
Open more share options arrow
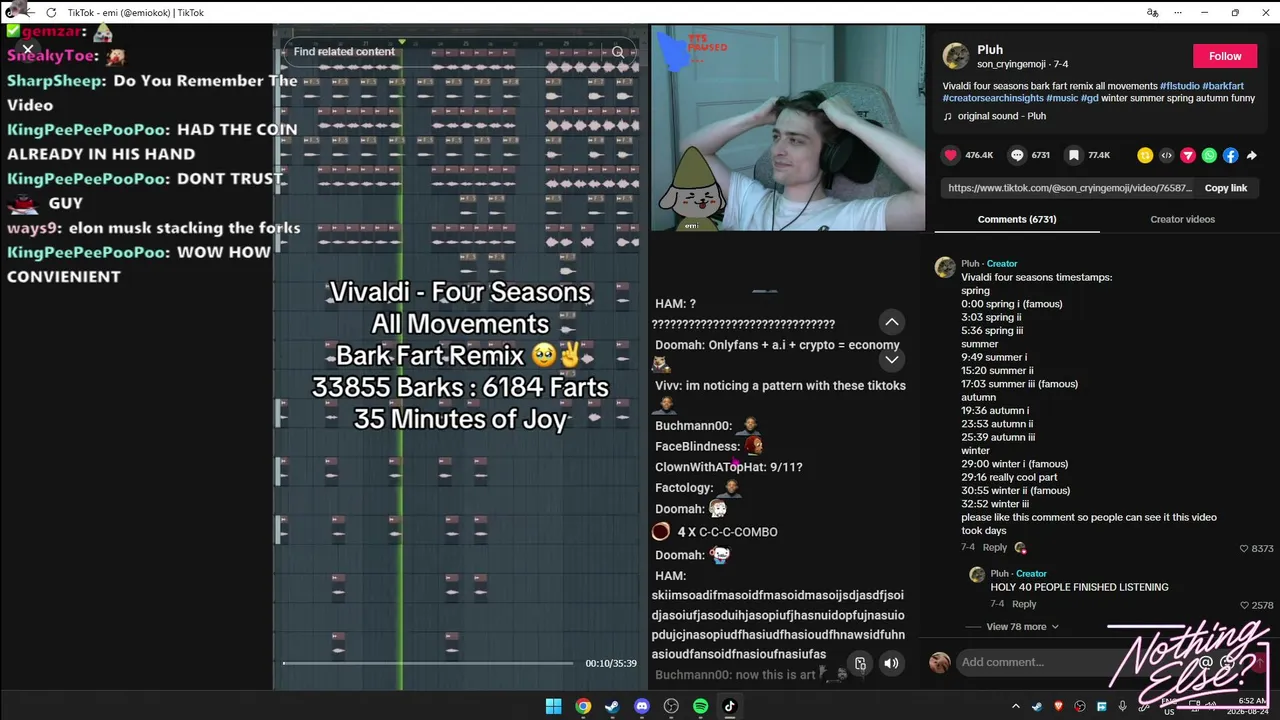(x=1251, y=155)
